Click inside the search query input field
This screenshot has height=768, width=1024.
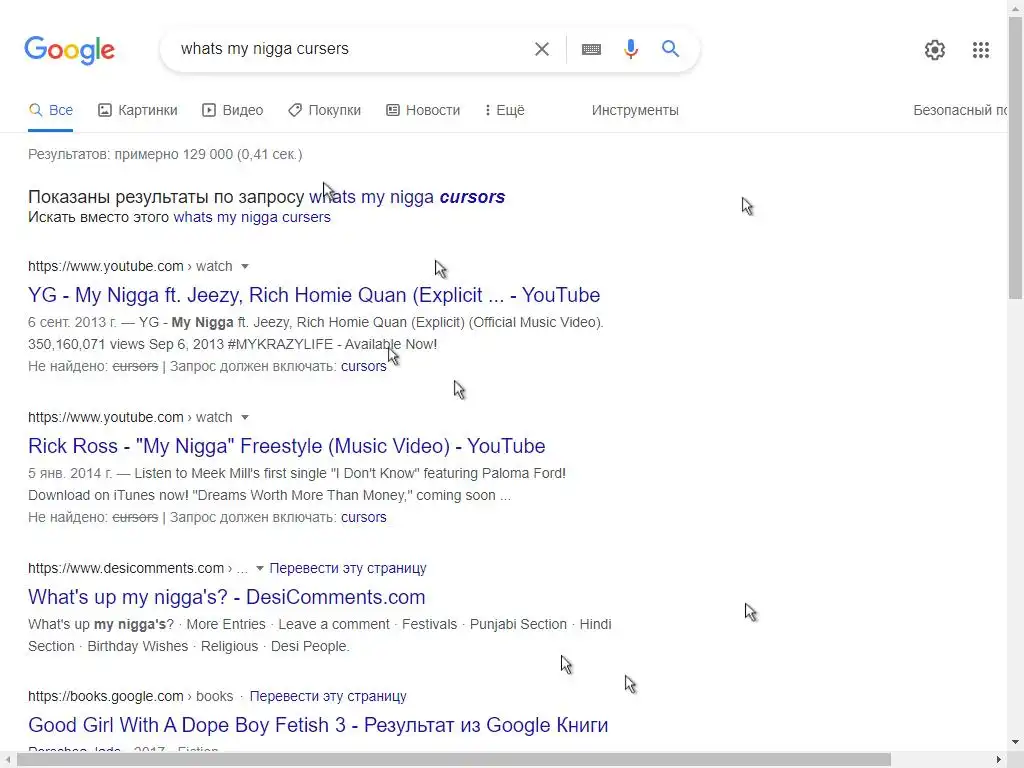click(349, 49)
